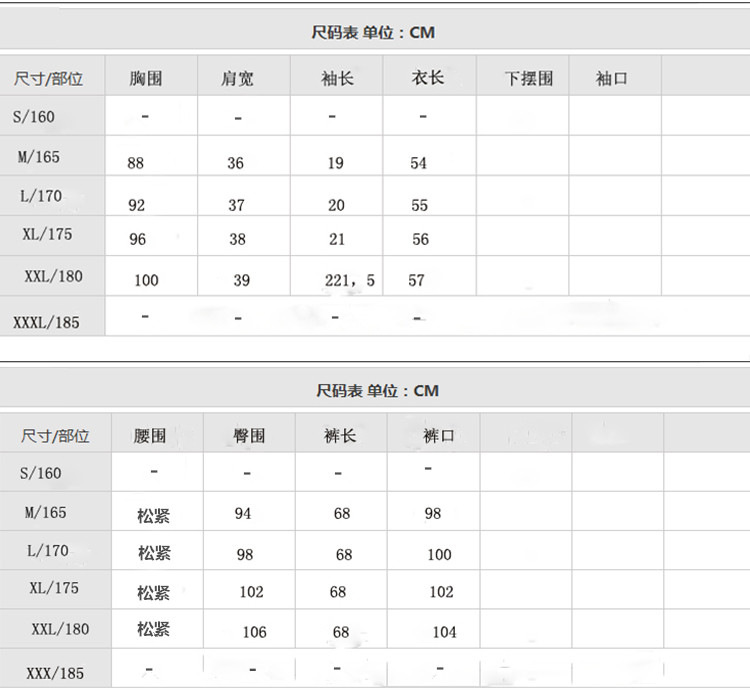Select the chest value 88 for M/165
Viewport: 750px width, 698px height.
[x=135, y=163]
